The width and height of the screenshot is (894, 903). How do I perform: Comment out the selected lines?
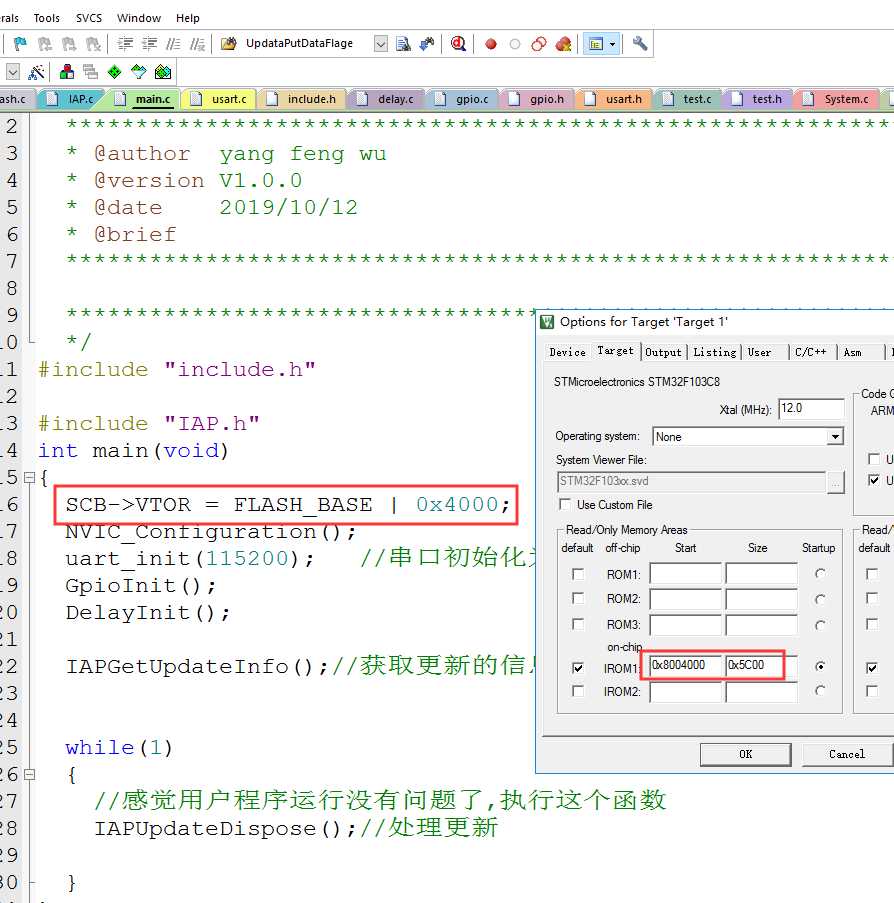[173, 44]
